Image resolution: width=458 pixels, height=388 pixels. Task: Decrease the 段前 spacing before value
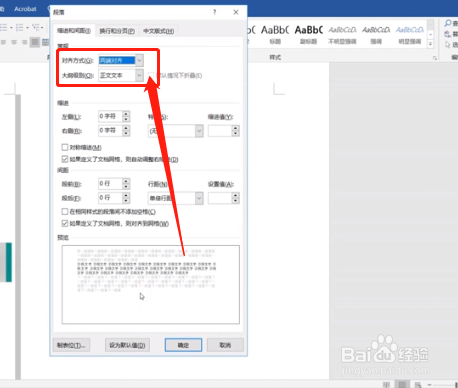[x=126, y=187]
